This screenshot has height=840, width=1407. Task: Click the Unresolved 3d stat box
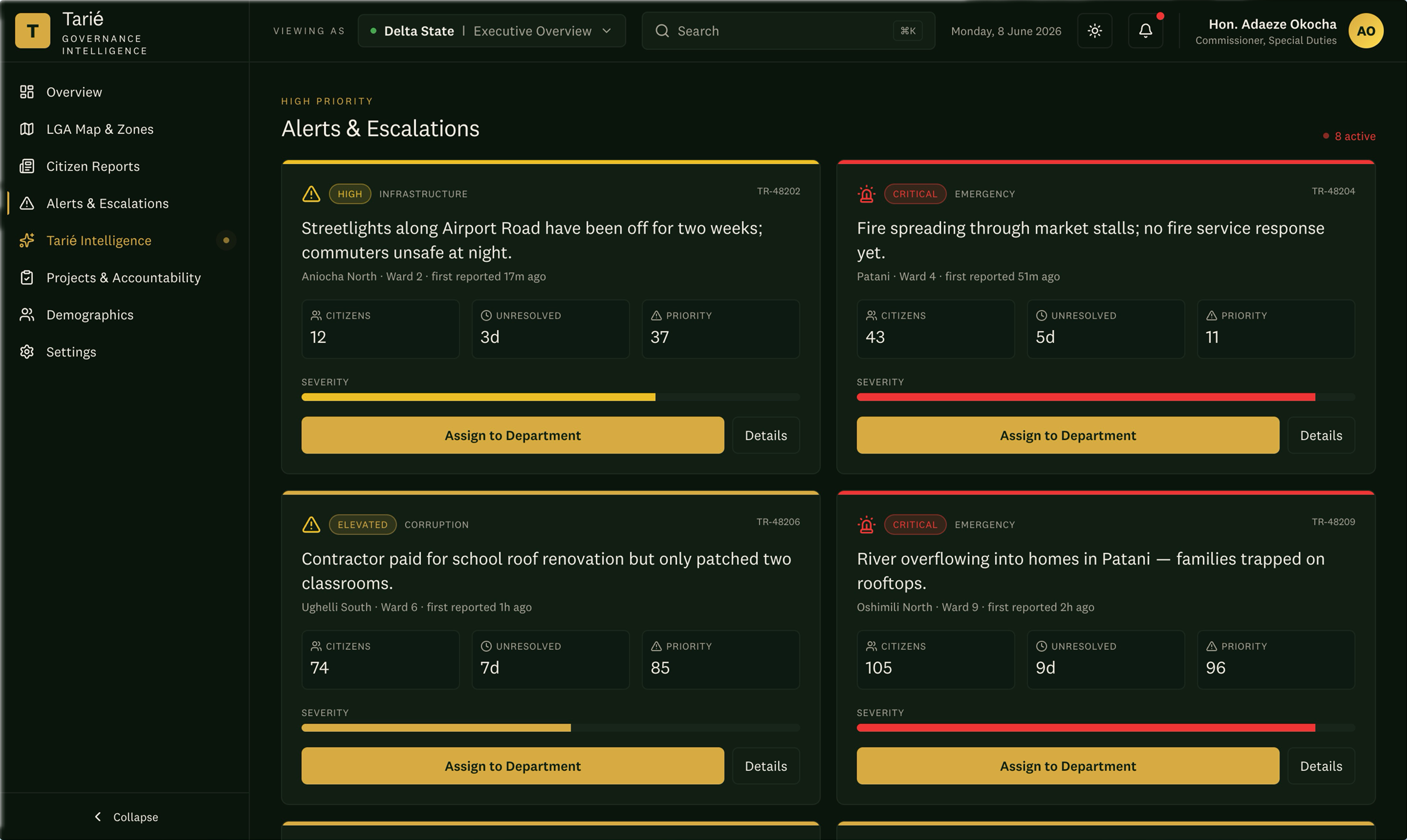tap(550, 329)
